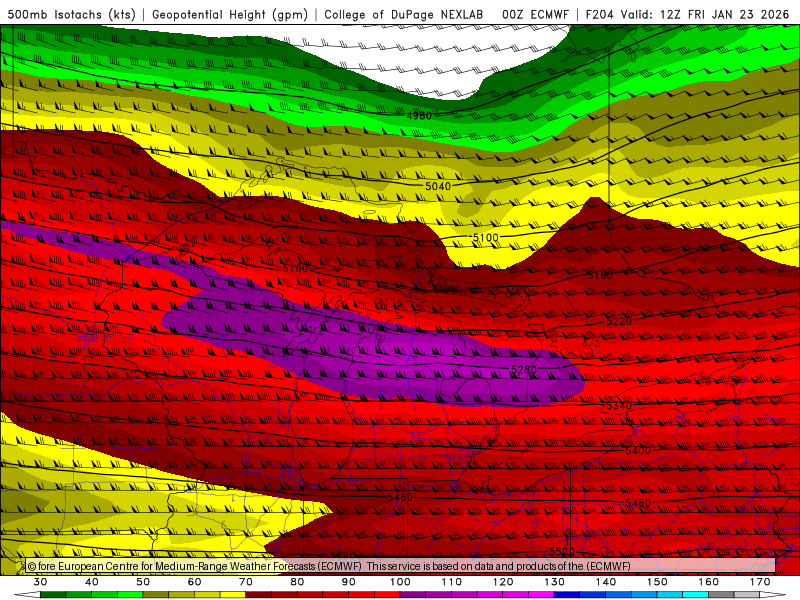Select the 40 kts scale label
Image resolution: width=800 pixels, height=600 pixels.
click(x=91, y=582)
